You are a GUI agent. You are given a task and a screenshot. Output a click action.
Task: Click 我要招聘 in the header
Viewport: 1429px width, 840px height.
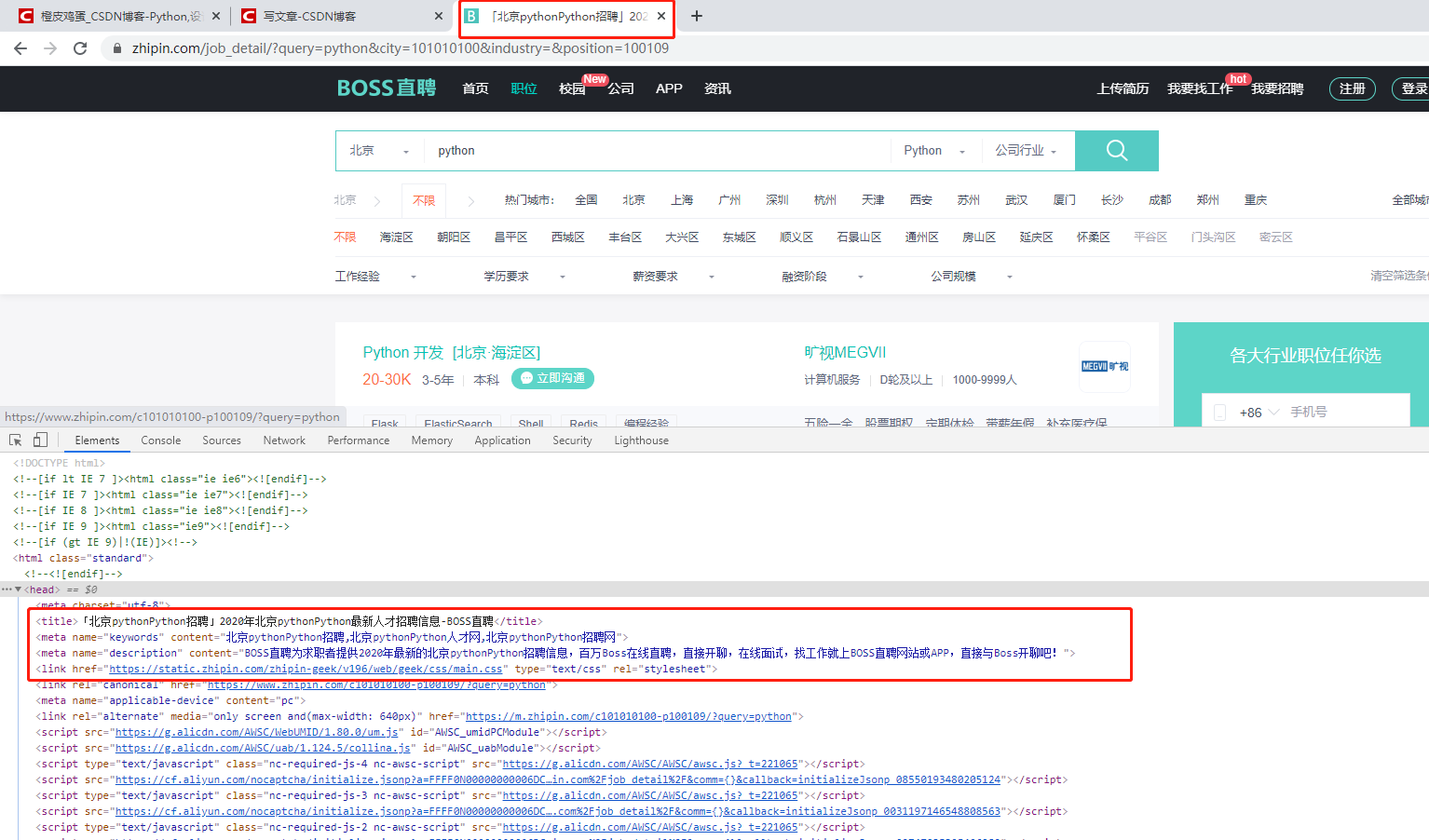[x=1277, y=88]
